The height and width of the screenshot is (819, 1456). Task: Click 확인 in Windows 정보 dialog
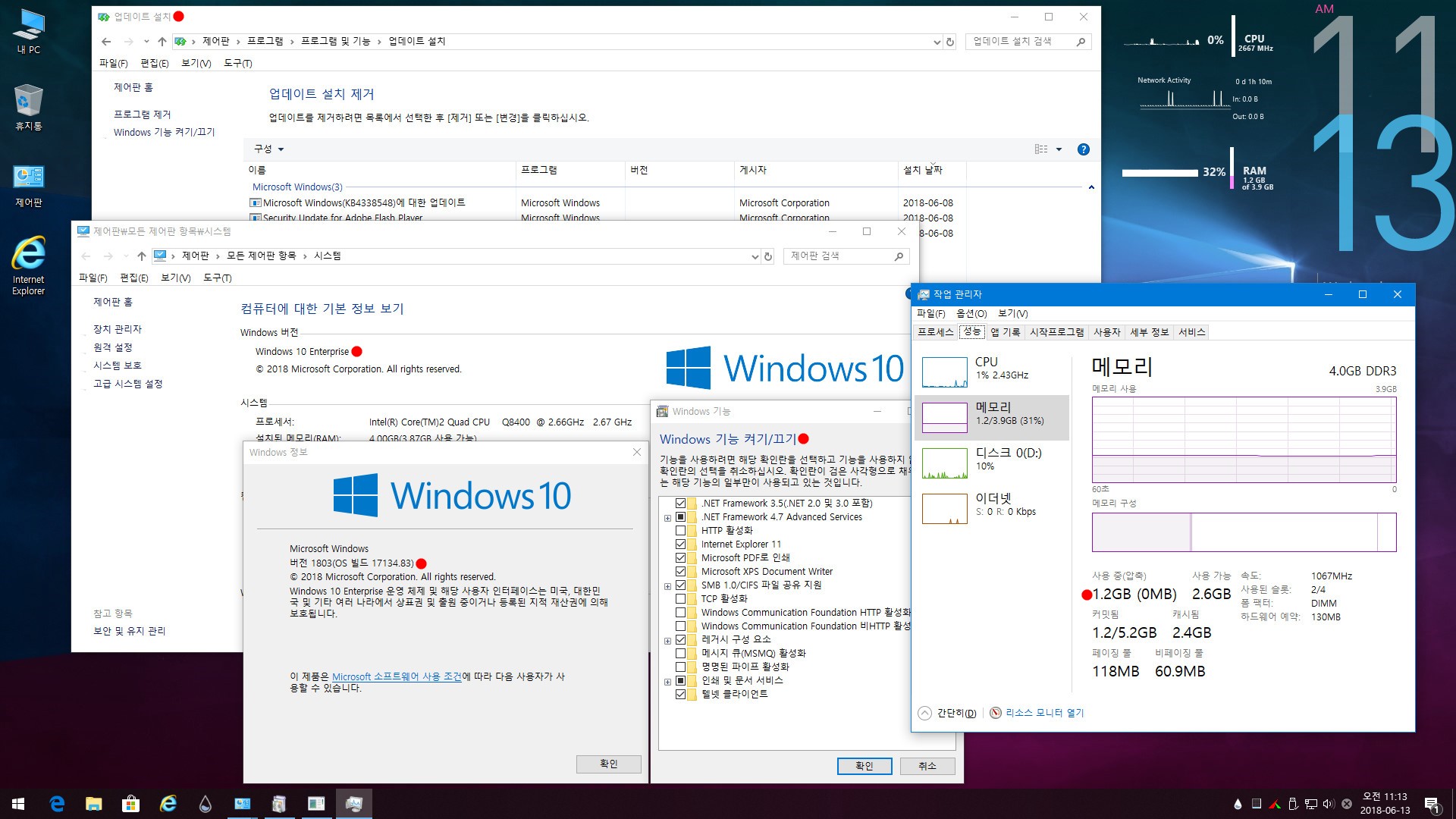pyautogui.click(x=609, y=764)
